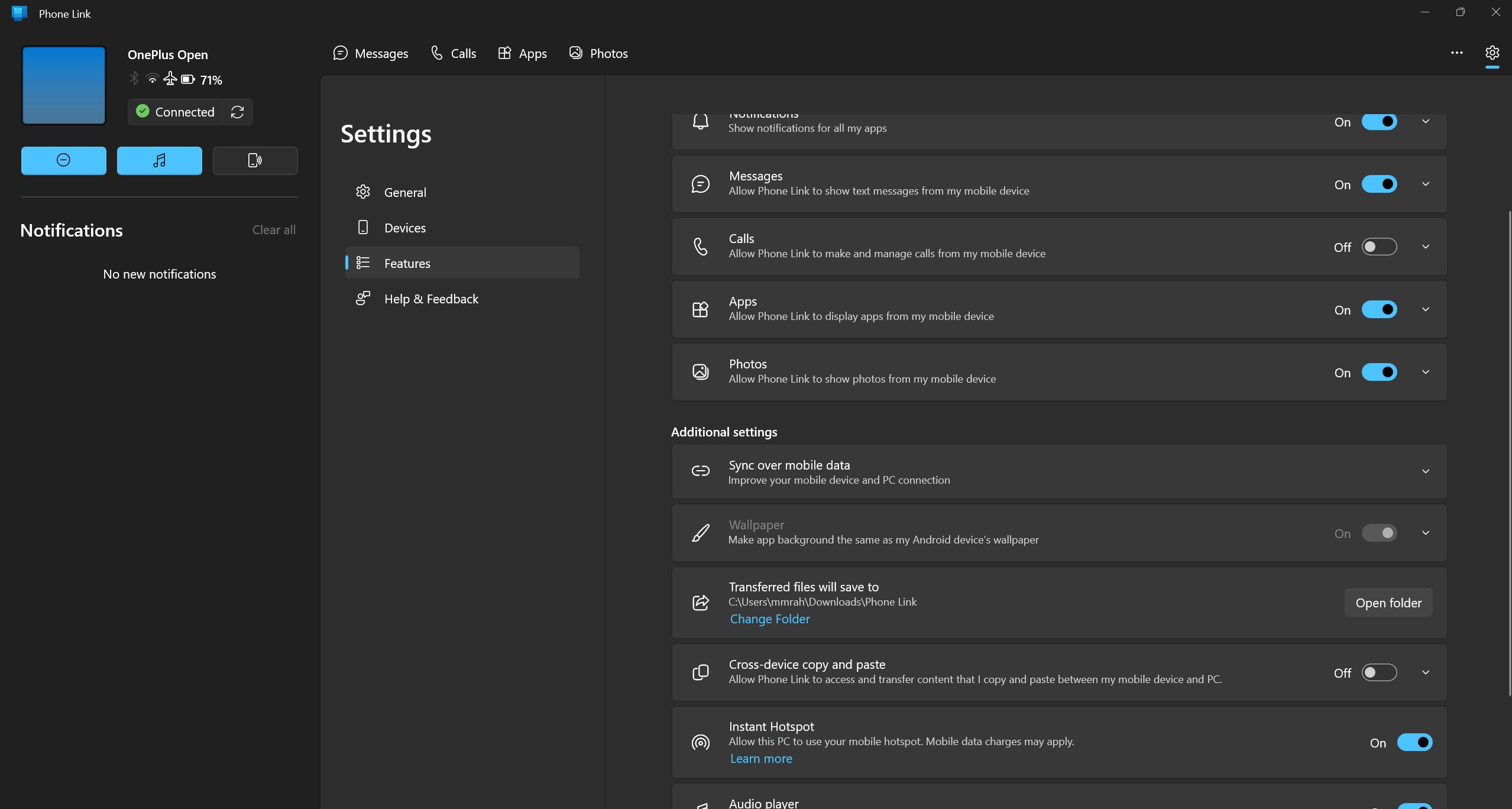Click the Notifications icon in settings
This screenshot has width=1512, height=809.
click(x=700, y=120)
